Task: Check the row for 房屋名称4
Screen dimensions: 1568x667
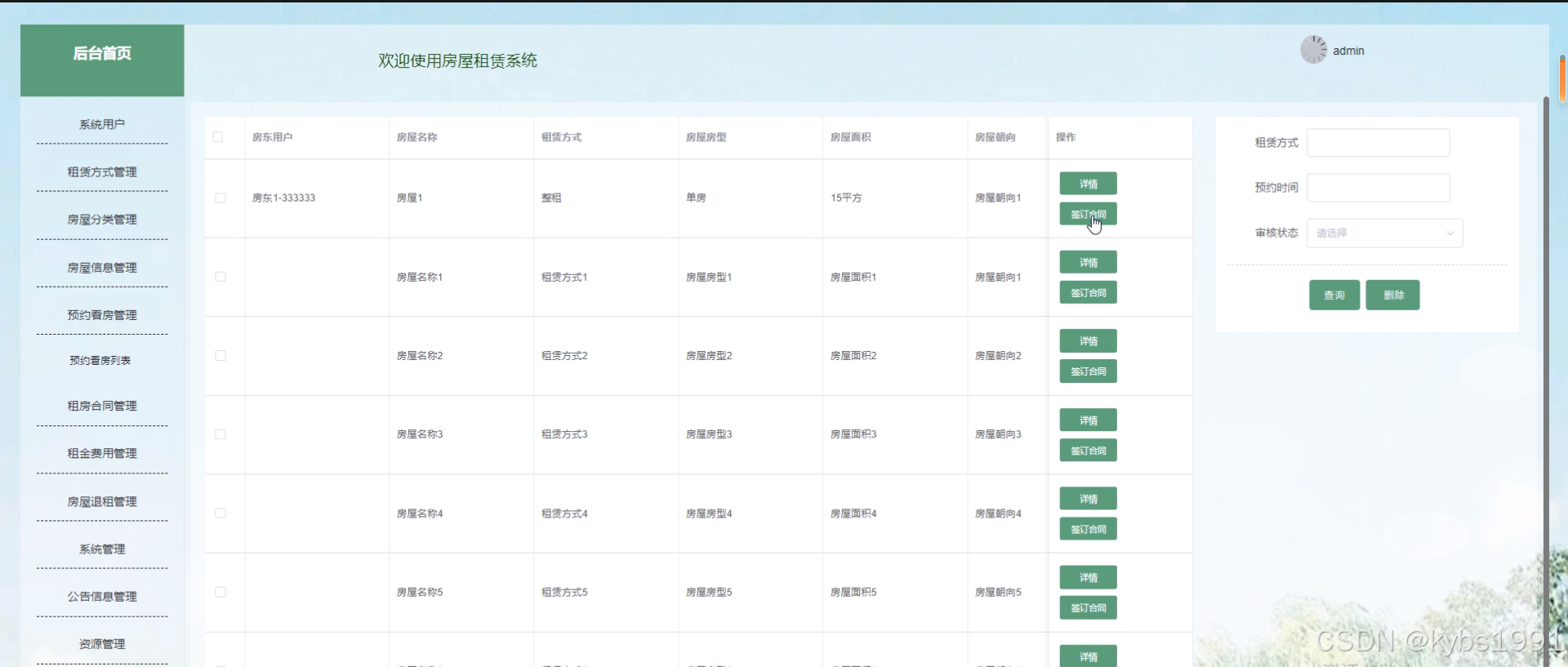Action: click(x=220, y=513)
